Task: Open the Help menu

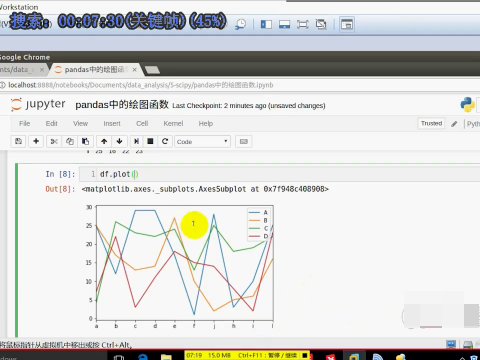Action: tap(206, 124)
